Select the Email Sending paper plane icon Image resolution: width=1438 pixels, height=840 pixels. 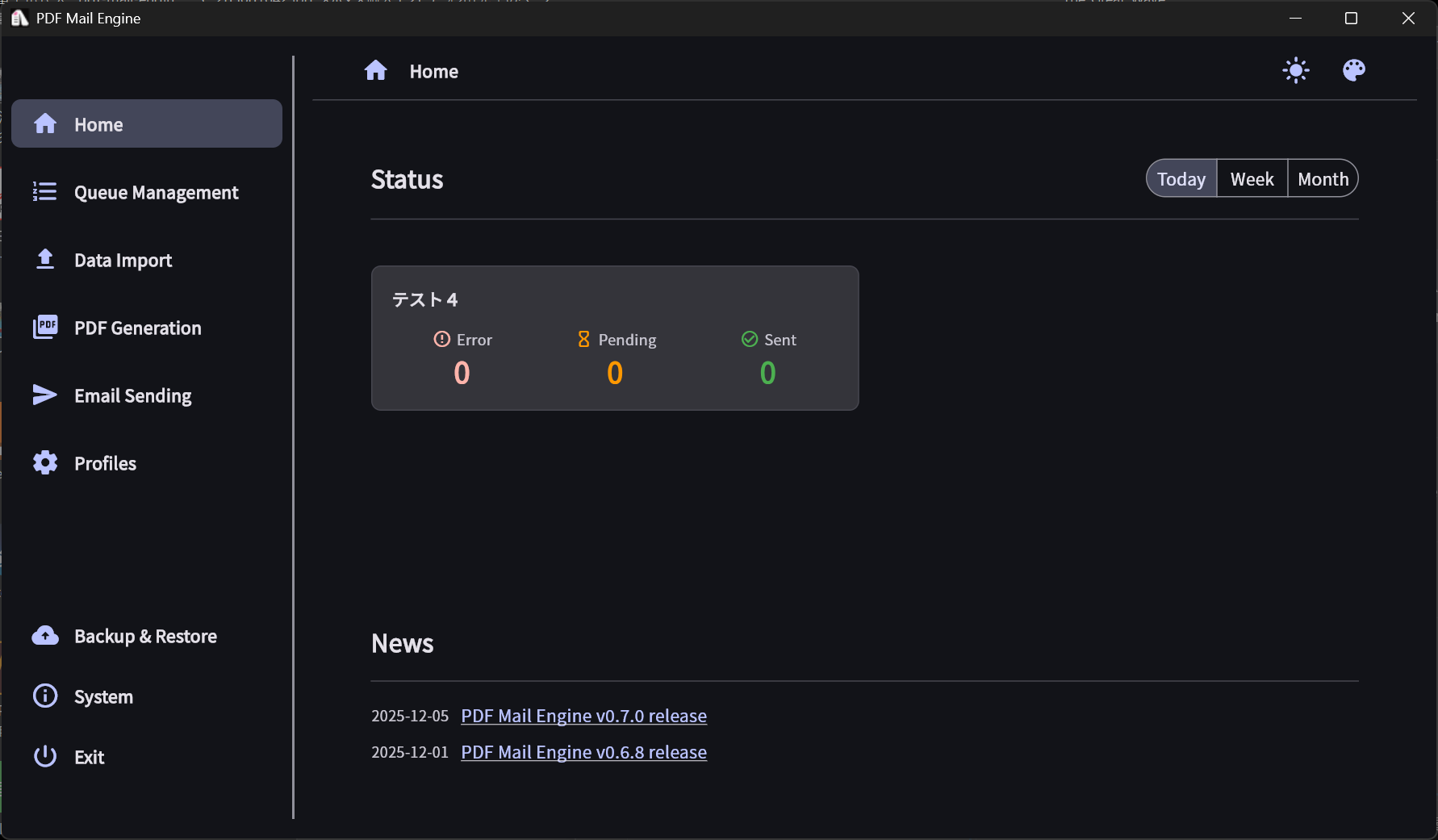[x=44, y=395]
